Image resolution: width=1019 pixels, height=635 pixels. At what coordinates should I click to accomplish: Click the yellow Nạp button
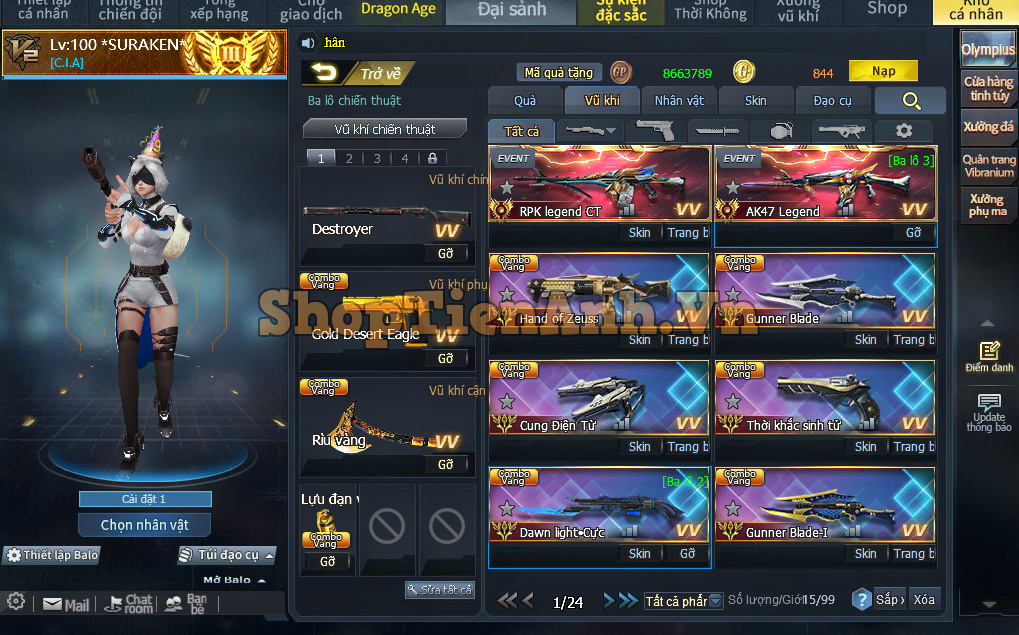point(883,71)
